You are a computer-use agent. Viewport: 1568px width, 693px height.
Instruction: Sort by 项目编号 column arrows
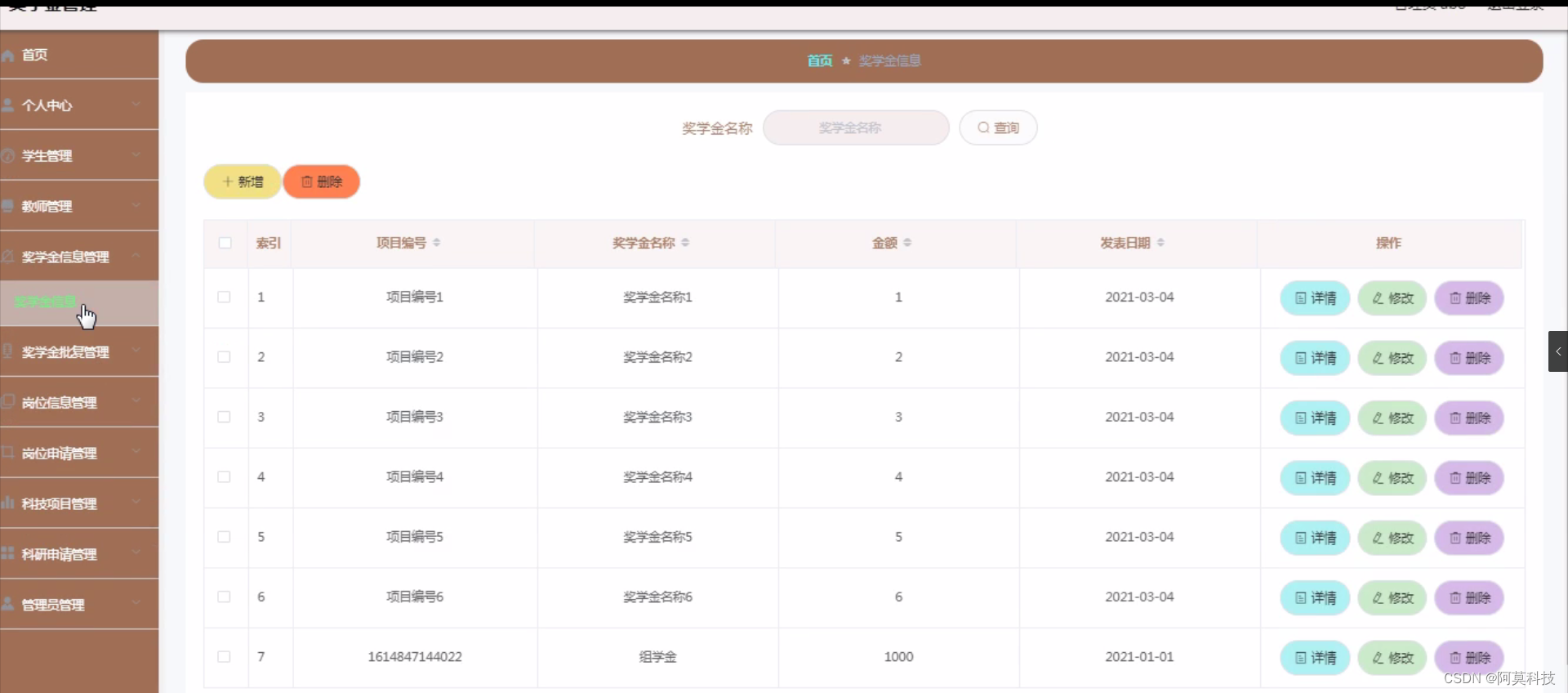click(x=437, y=243)
